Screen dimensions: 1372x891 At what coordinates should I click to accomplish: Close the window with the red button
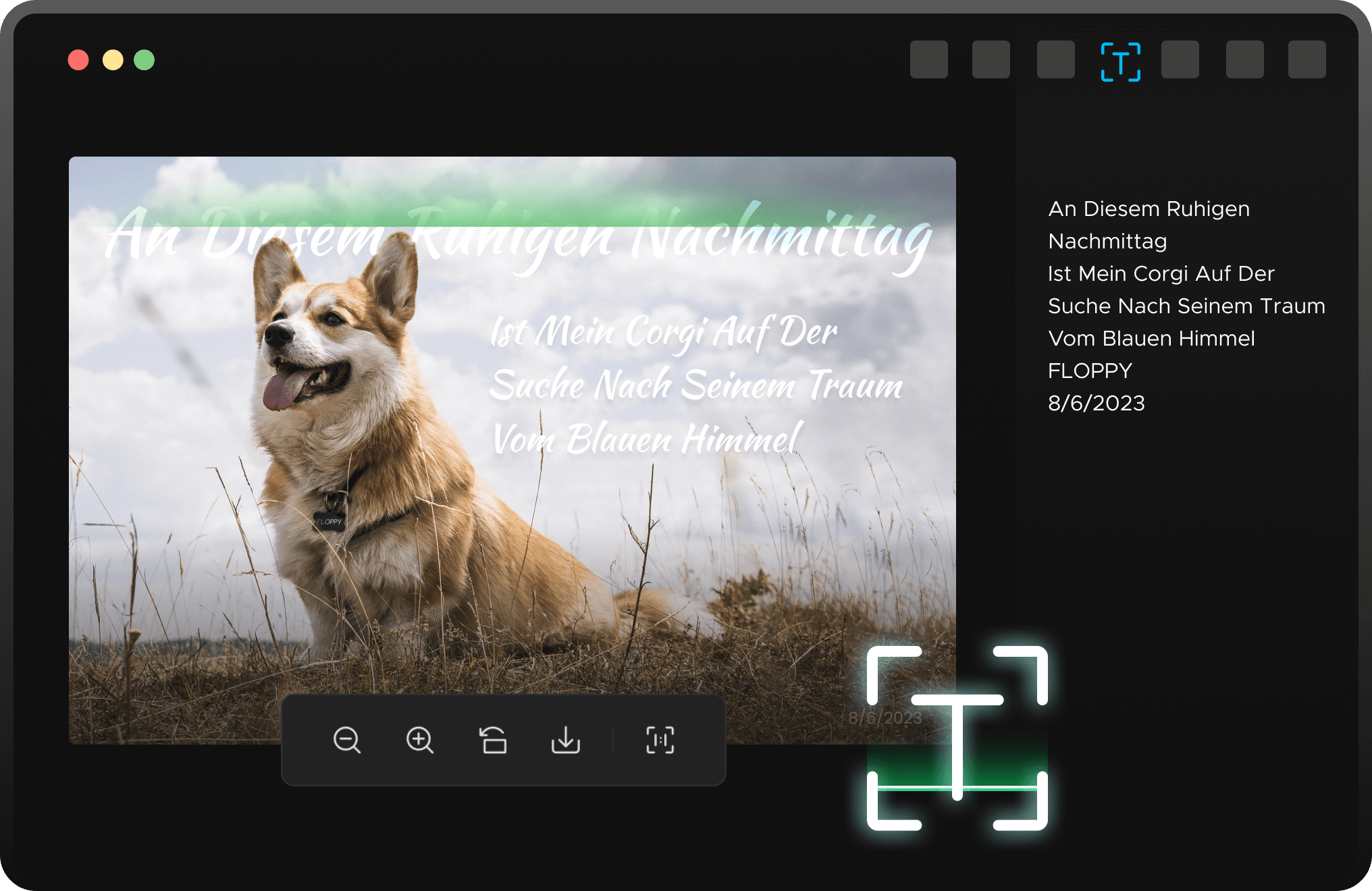pyautogui.click(x=78, y=60)
